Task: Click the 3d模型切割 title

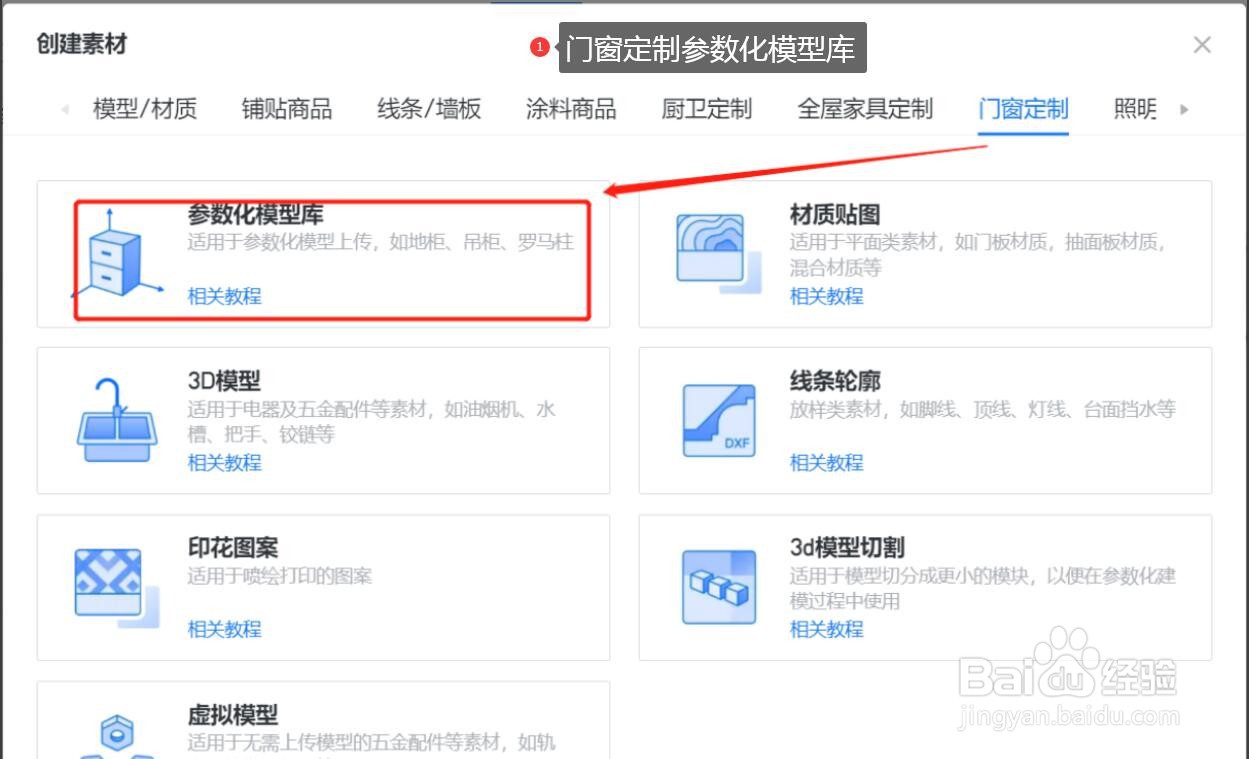Action: 847,548
